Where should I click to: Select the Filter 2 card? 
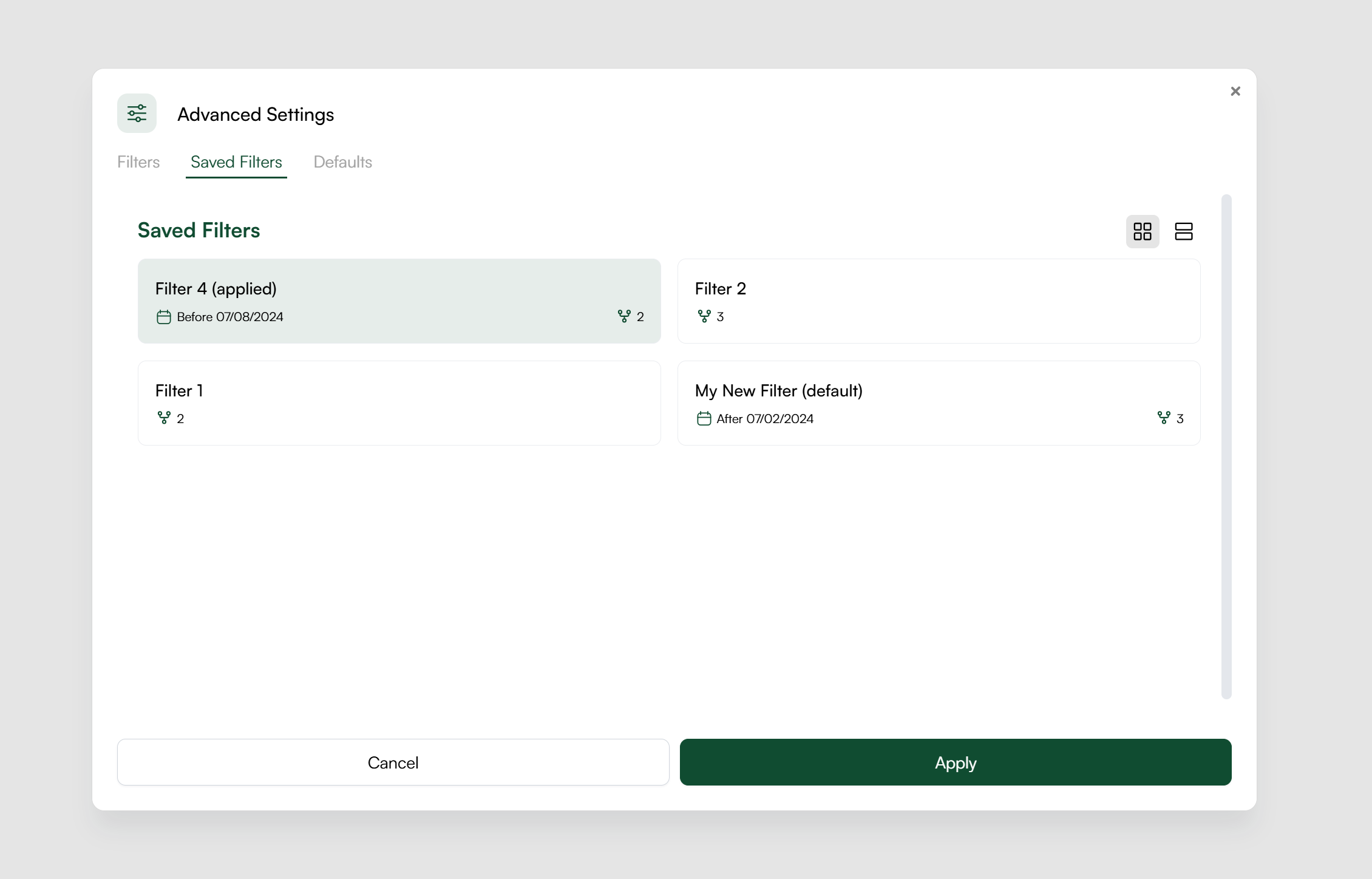click(939, 301)
